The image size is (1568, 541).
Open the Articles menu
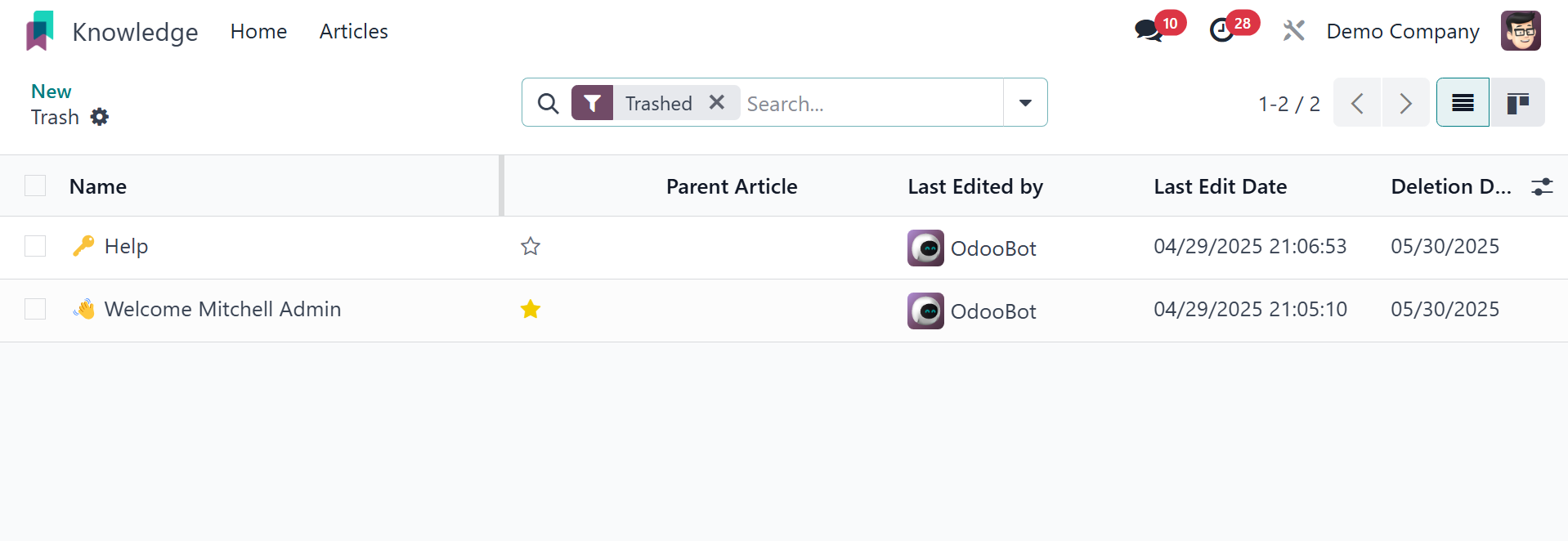pos(353,31)
